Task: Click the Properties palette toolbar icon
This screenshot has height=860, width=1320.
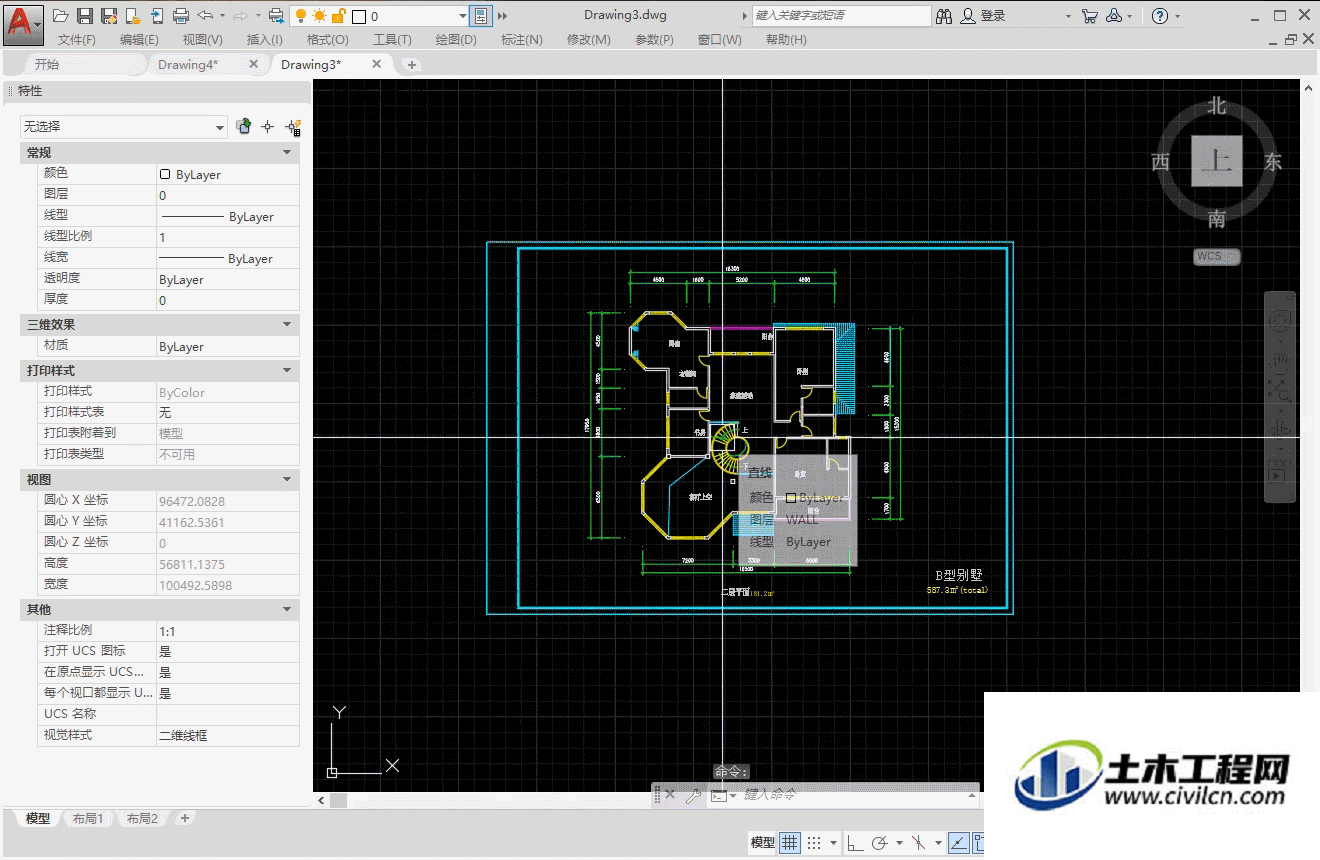Action: click(481, 16)
